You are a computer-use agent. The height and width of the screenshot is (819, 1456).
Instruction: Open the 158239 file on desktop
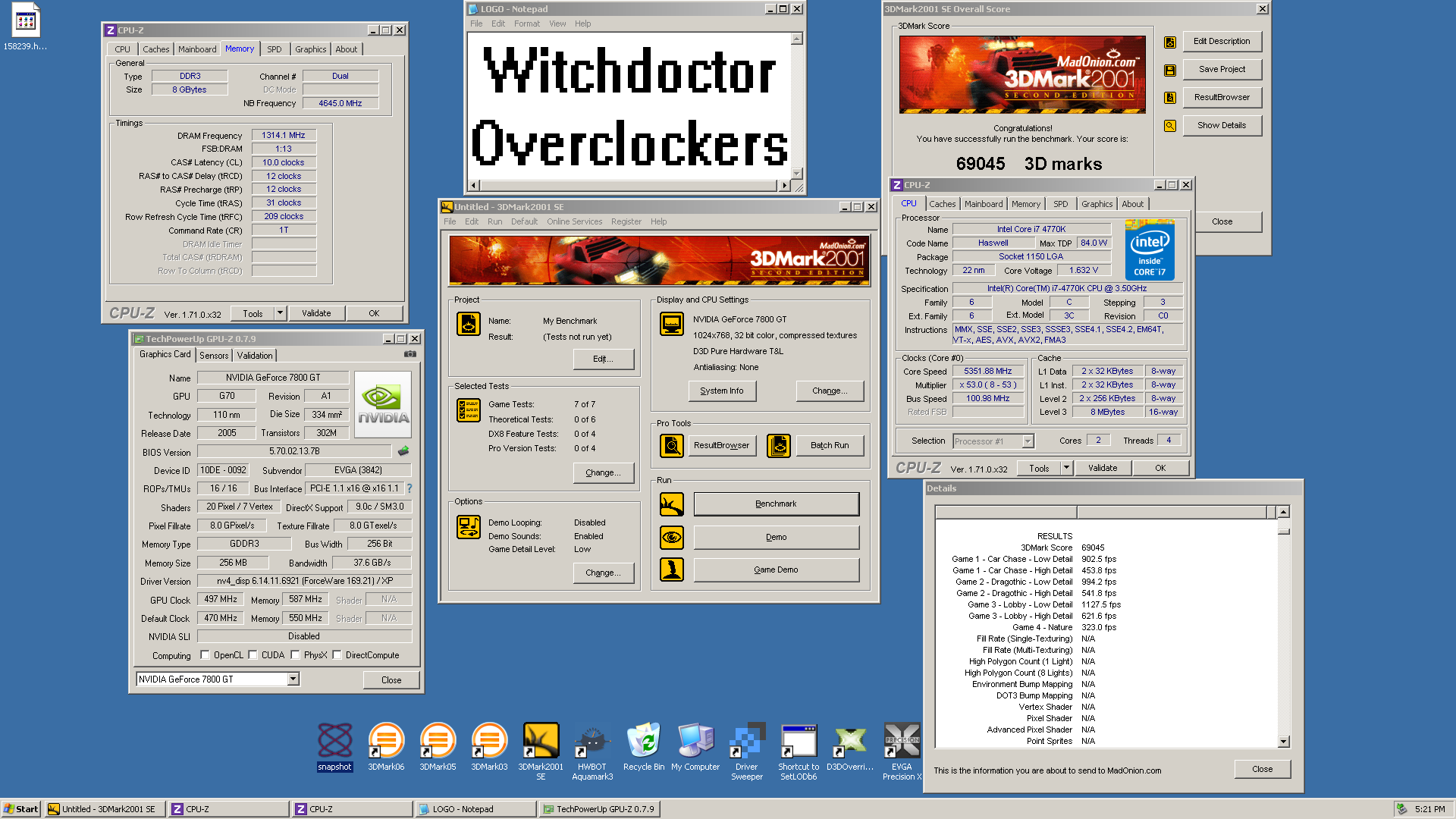pos(25,27)
